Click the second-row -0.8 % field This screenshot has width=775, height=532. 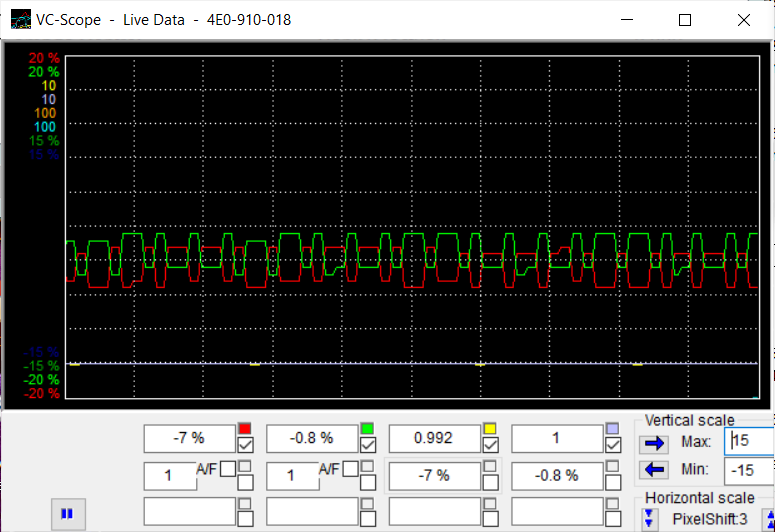click(x=556, y=475)
